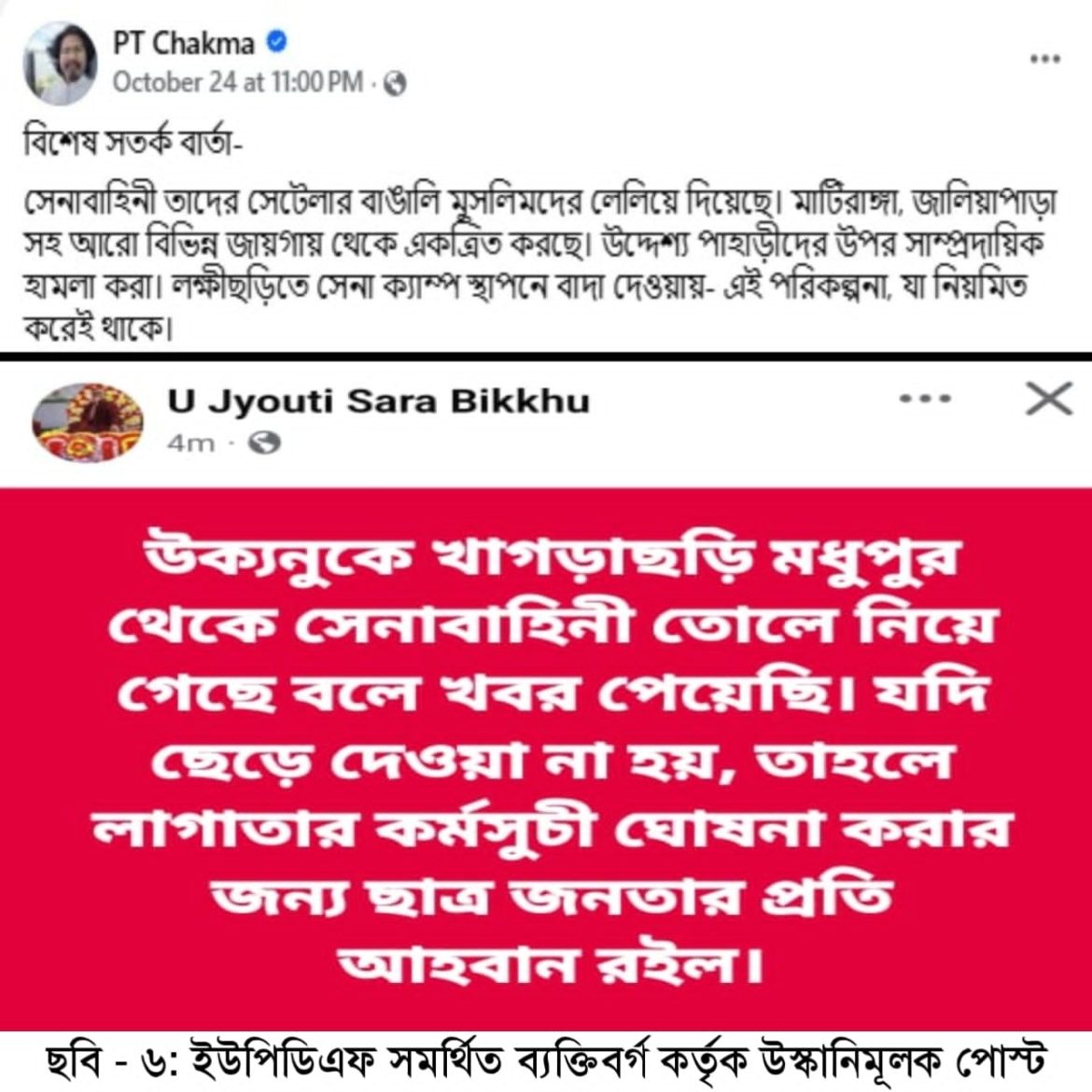The image size is (1092, 1092).
Task: Click the last line করেই থাকে। of the first post
Action: (97, 327)
